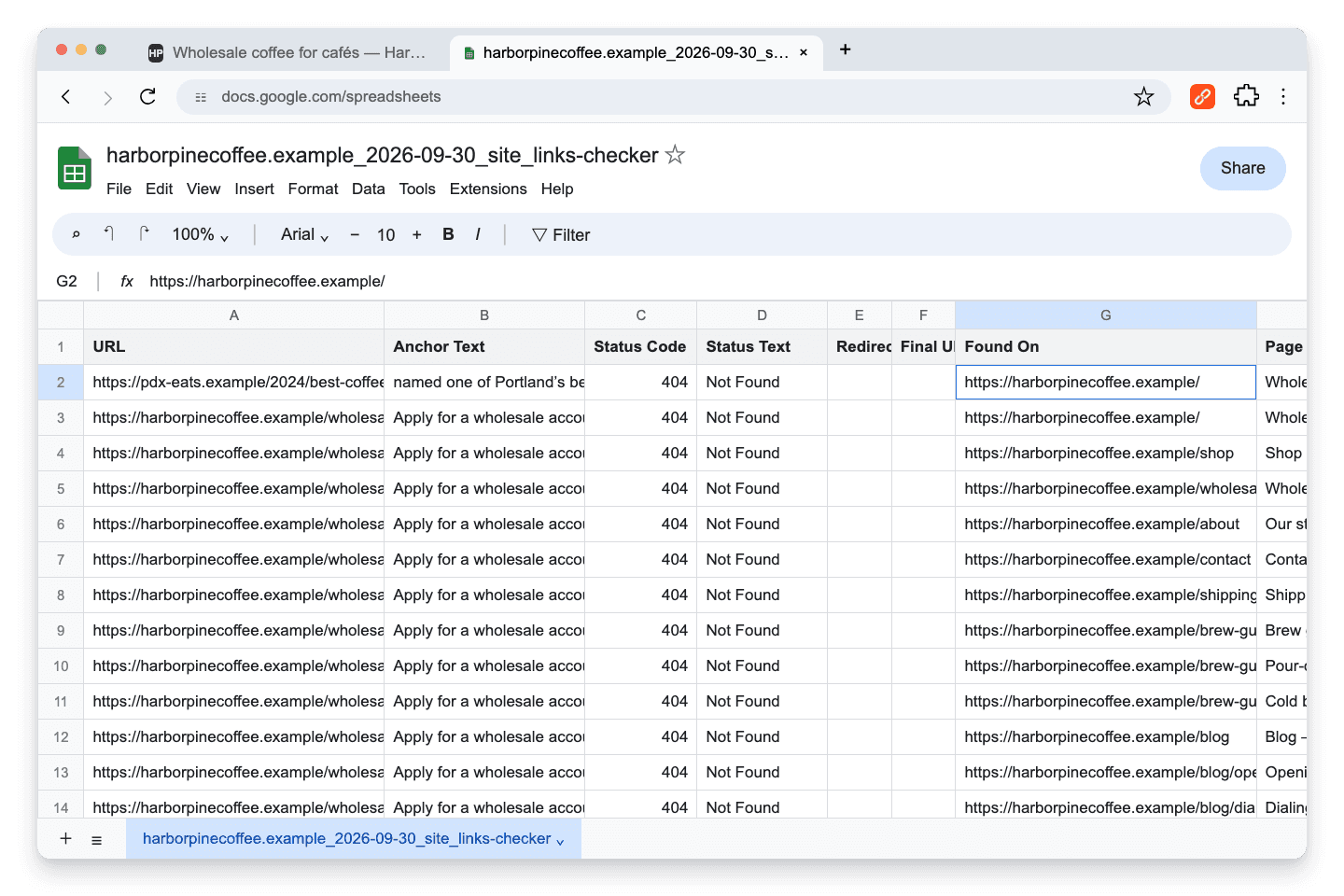
Task: Bookmark page with address bar star
Action: (x=1143, y=97)
